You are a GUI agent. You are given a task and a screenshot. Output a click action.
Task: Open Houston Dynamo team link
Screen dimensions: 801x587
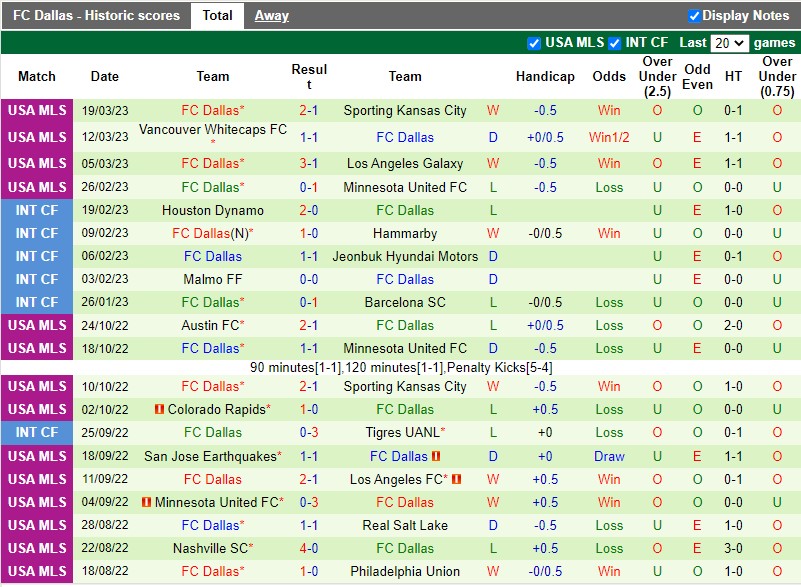coord(213,210)
